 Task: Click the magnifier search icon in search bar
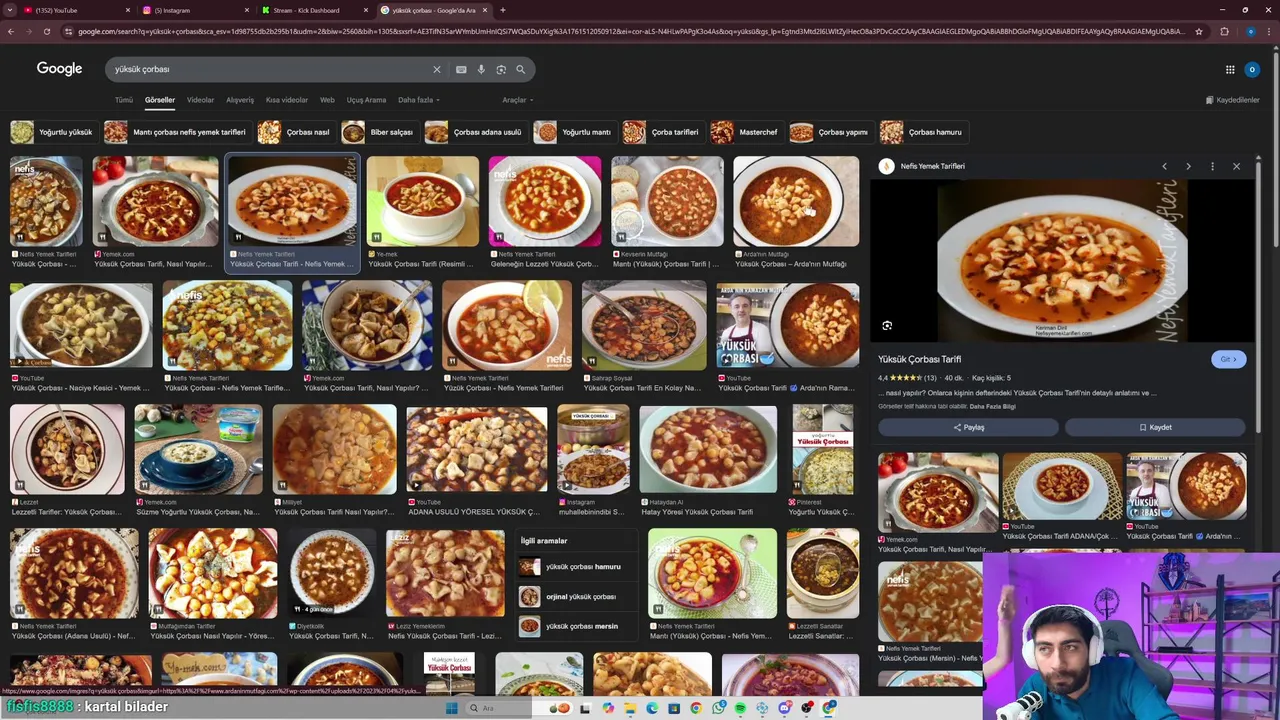pyautogui.click(x=520, y=69)
